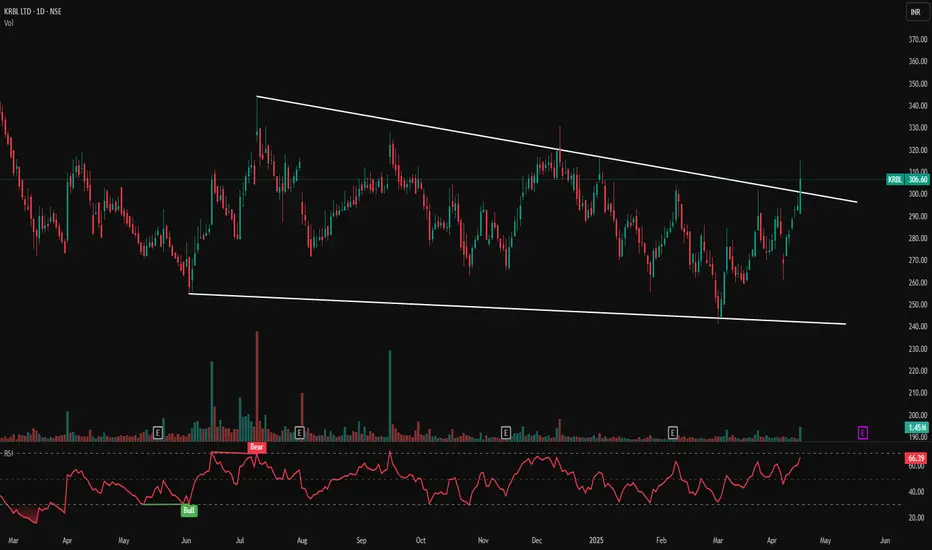Click the Aug label on time axis
Screen dimensions: 932x550
point(302,540)
